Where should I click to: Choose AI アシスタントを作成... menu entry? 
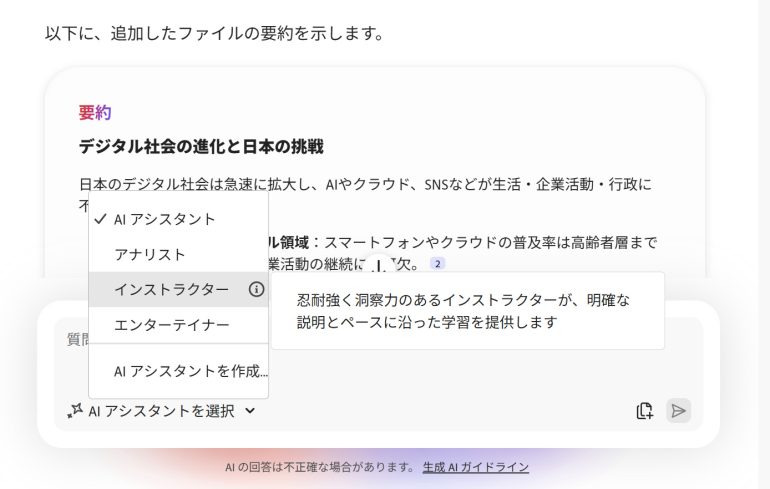(x=190, y=371)
